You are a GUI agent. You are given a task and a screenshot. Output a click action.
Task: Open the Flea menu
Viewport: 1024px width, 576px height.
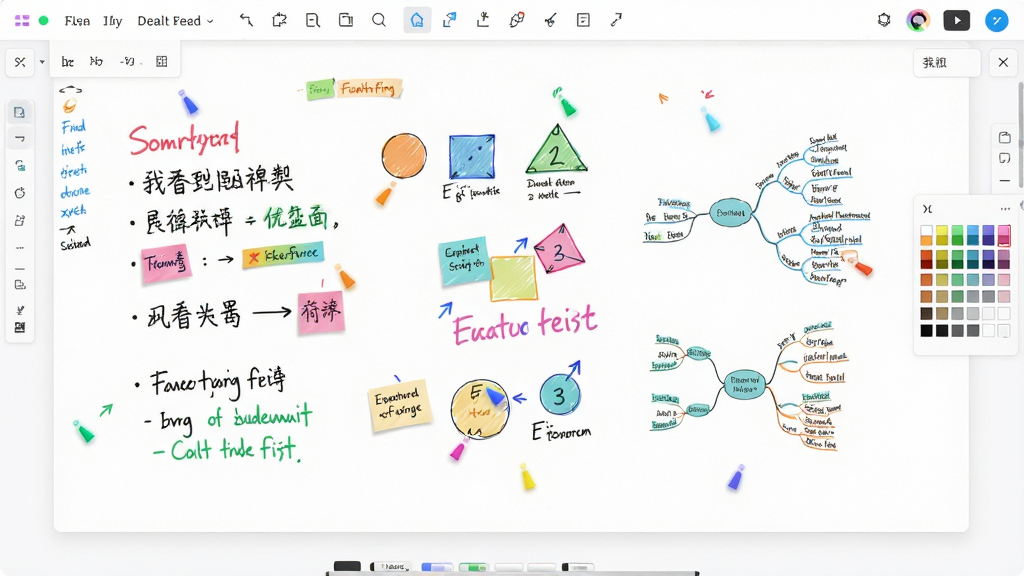77,21
